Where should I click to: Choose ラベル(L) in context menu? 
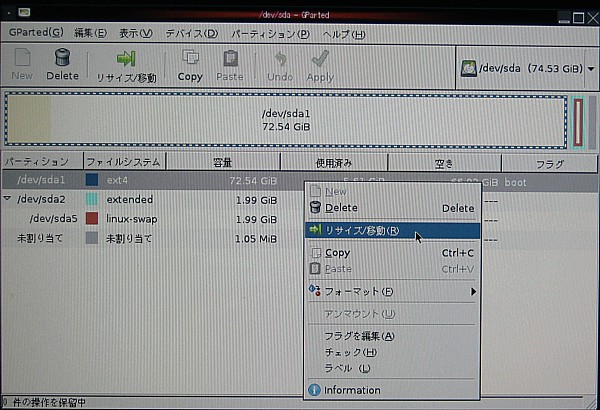pyautogui.click(x=392, y=368)
